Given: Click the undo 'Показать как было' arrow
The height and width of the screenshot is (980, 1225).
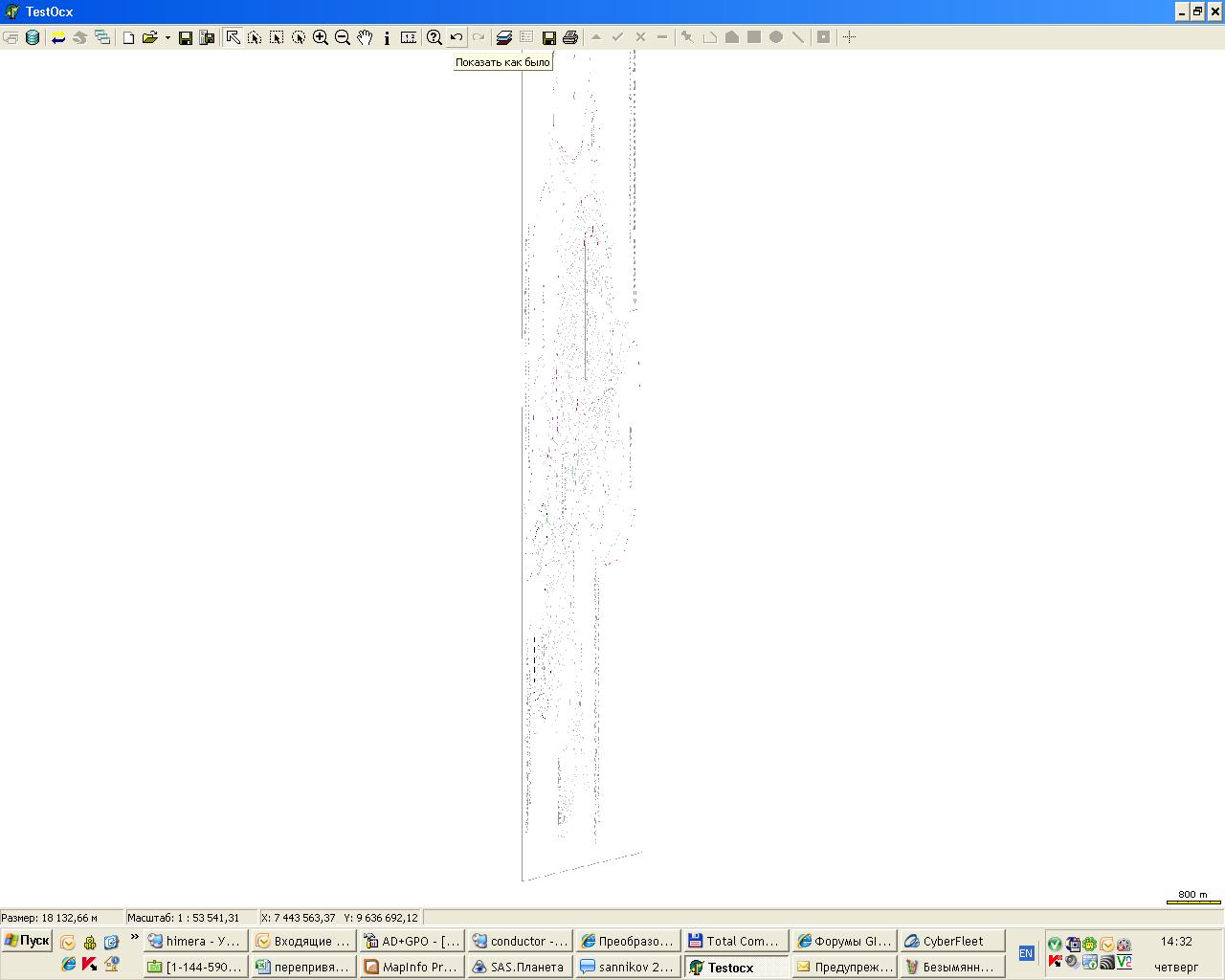Looking at the screenshot, I should [457, 37].
